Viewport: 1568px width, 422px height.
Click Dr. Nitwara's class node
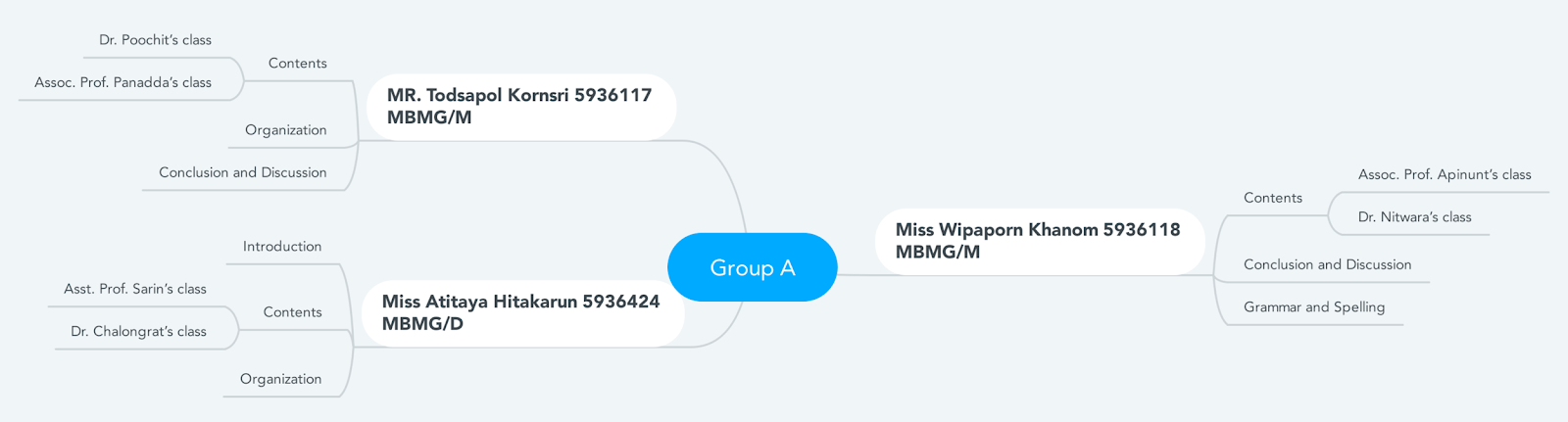click(1415, 217)
